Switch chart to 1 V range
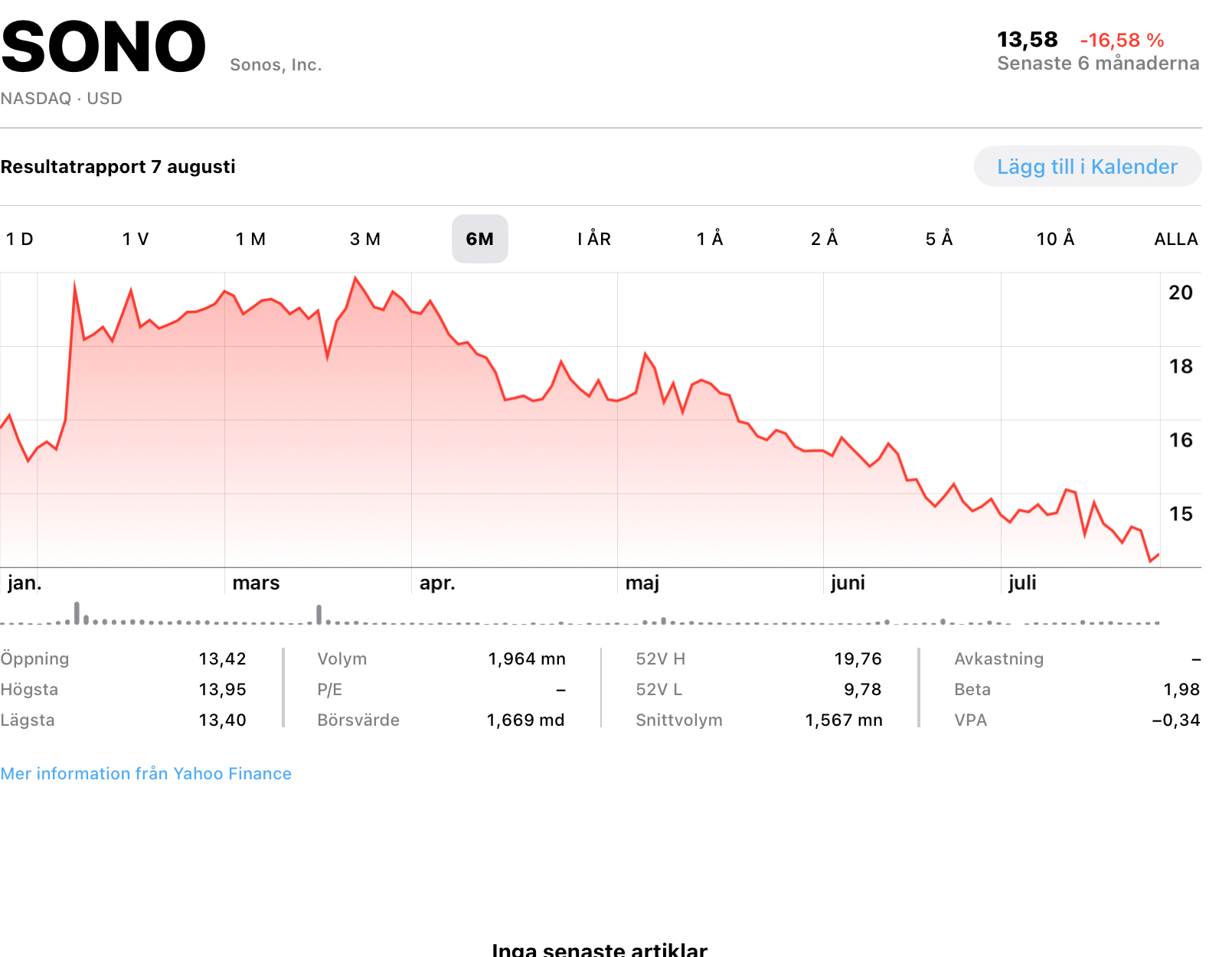The image size is (1232, 957). (x=136, y=239)
